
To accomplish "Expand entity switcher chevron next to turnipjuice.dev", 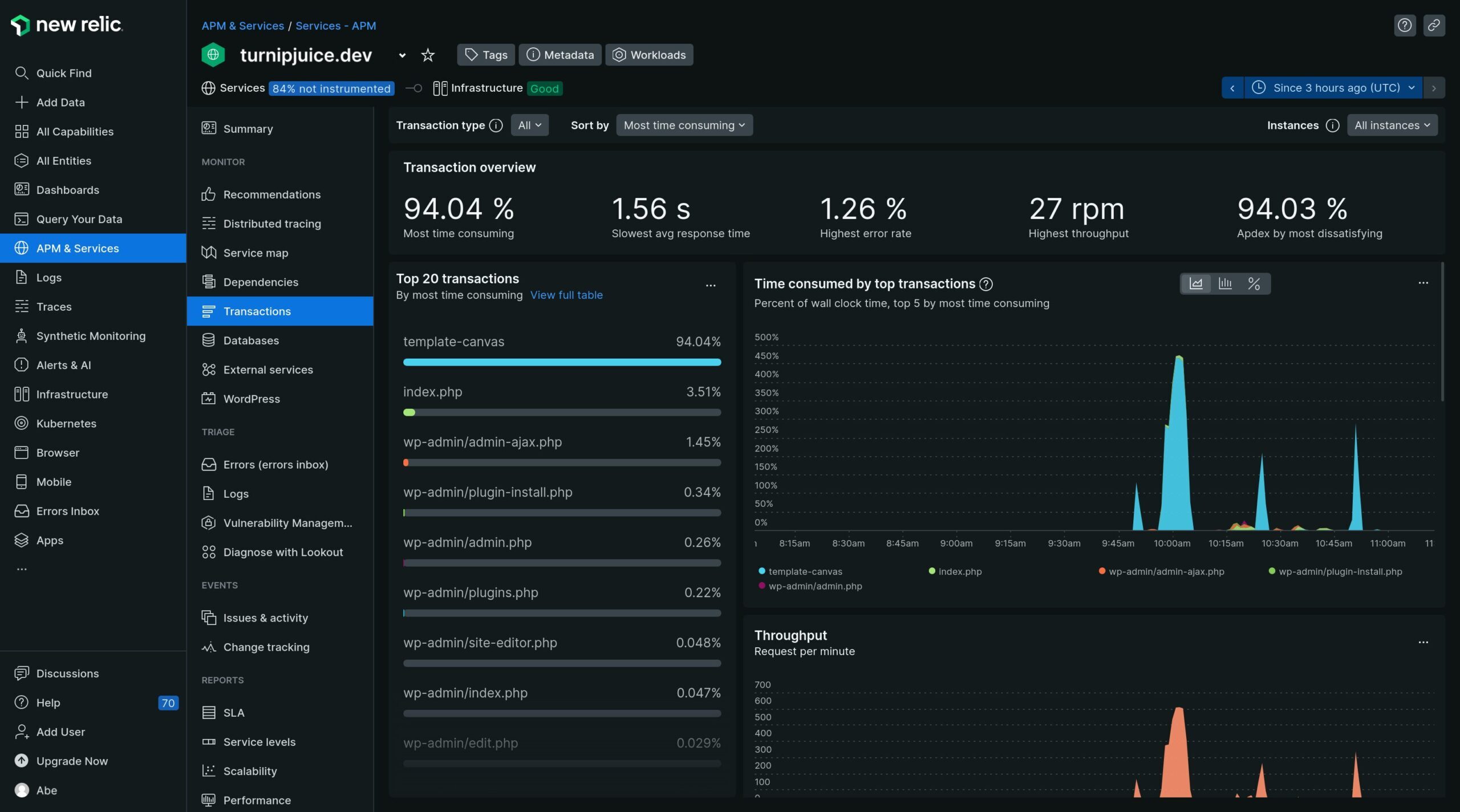I will 402,55.
